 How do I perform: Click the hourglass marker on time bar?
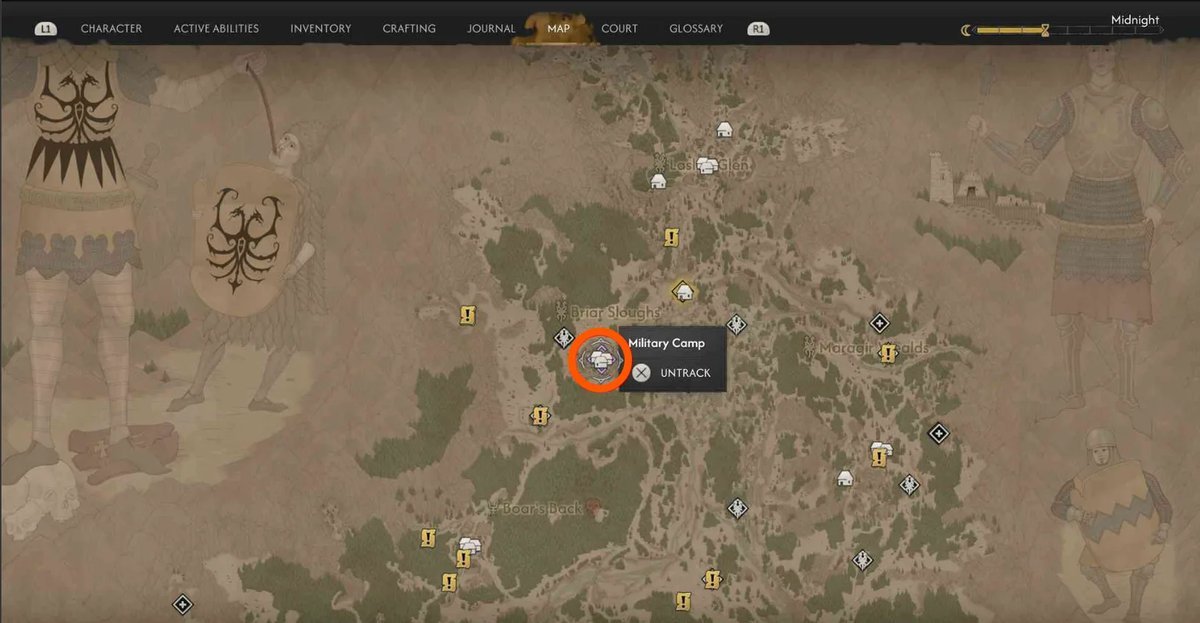click(1045, 30)
